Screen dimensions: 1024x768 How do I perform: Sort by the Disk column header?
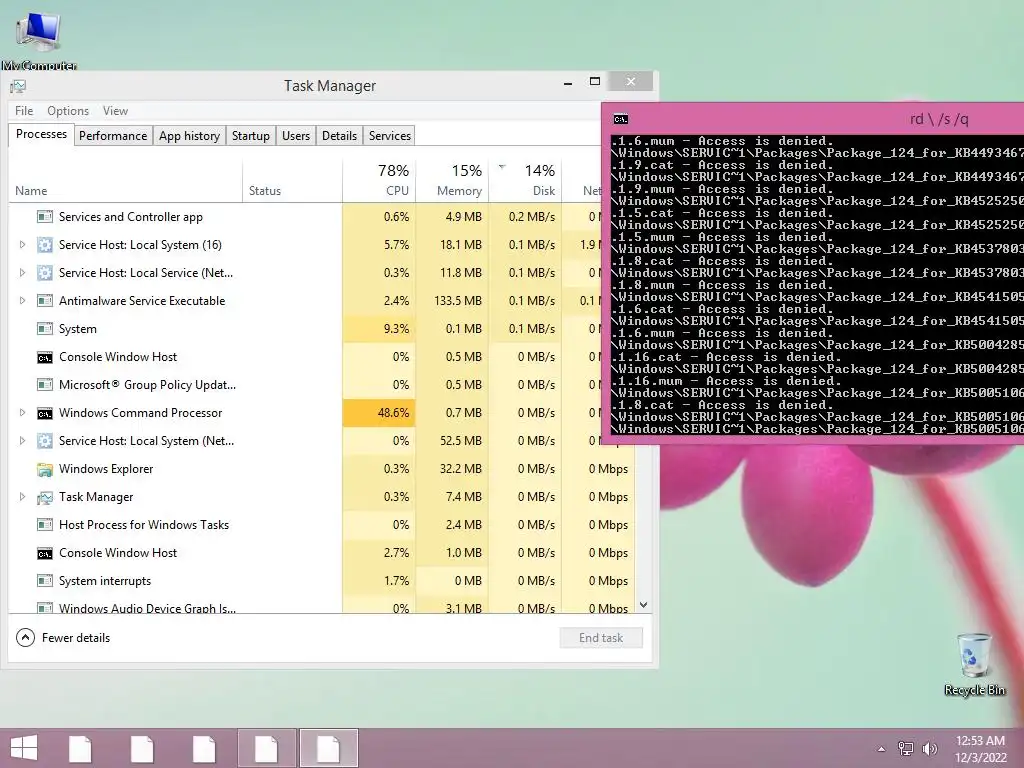[x=525, y=180]
